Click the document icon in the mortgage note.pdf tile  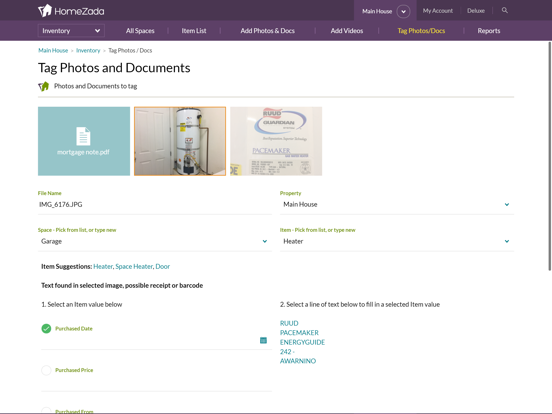tap(83, 136)
